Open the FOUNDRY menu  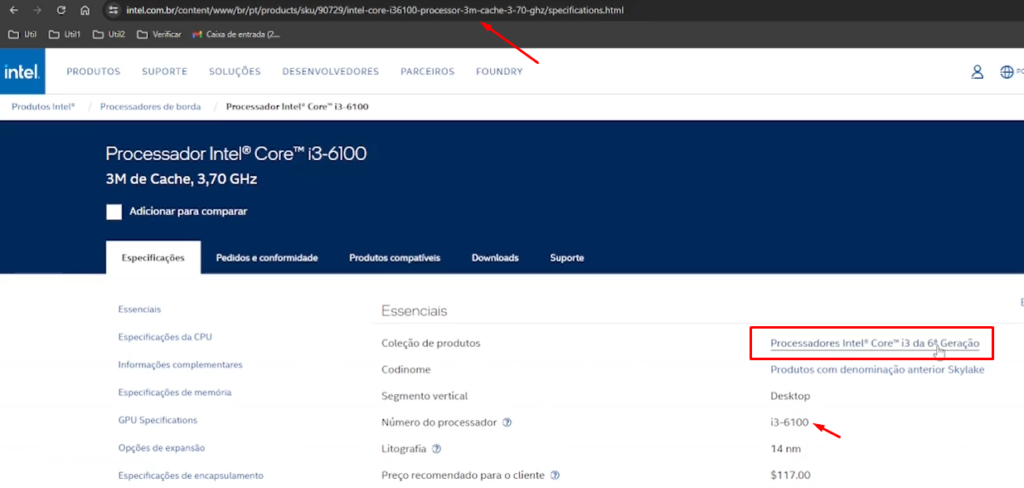500,72
